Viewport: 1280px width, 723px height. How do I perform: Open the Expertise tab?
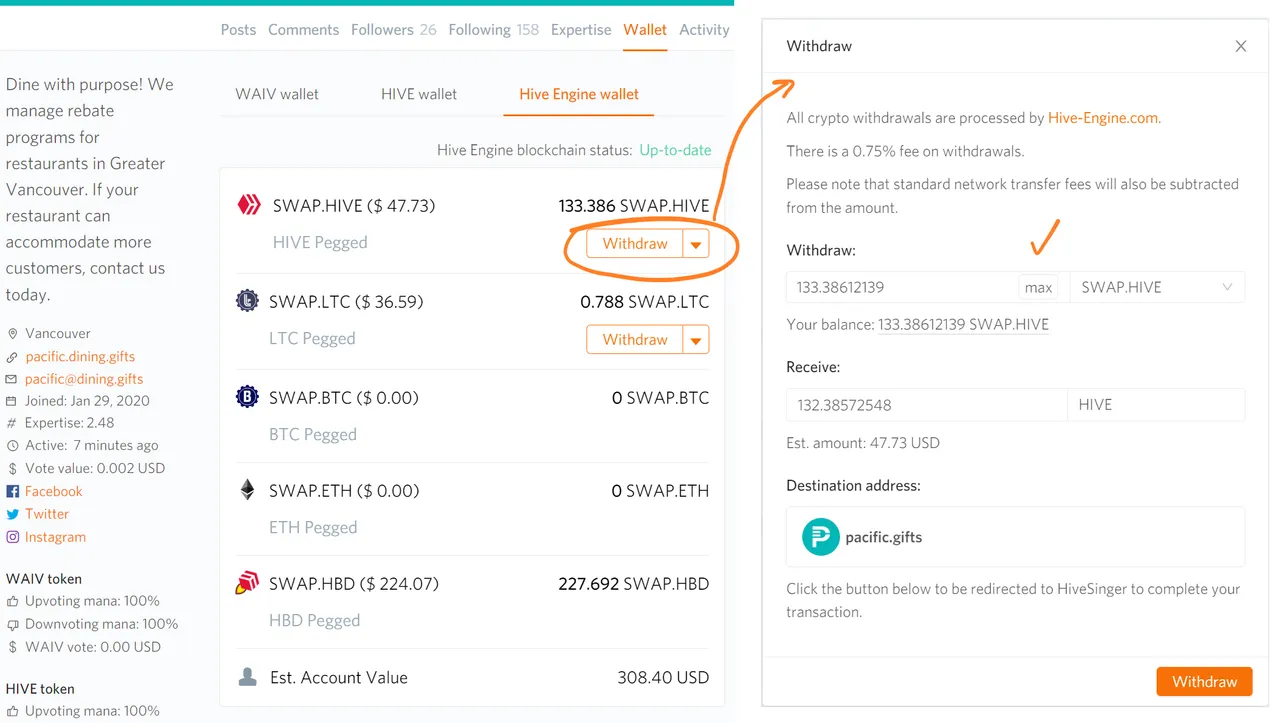pyautogui.click(x=581, y=29)
